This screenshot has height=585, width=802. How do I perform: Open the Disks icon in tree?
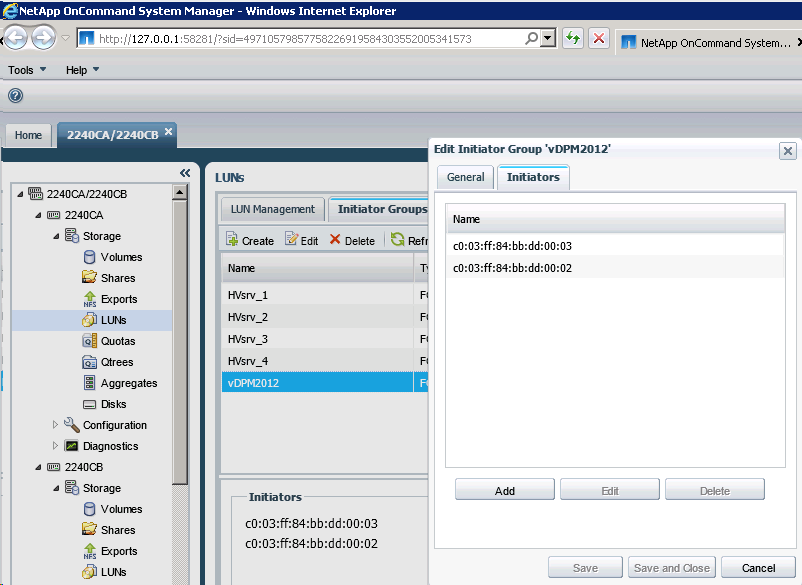click(x=90, y=404)
